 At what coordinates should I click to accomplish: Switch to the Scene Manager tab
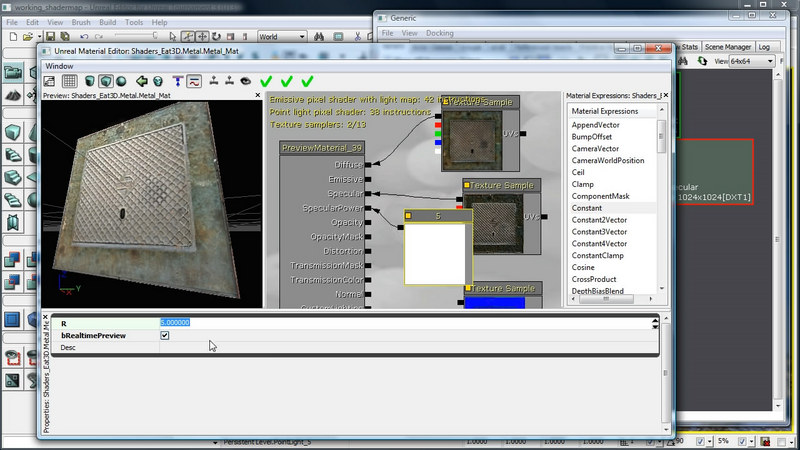pyautogui.click(x=727, y=47)
